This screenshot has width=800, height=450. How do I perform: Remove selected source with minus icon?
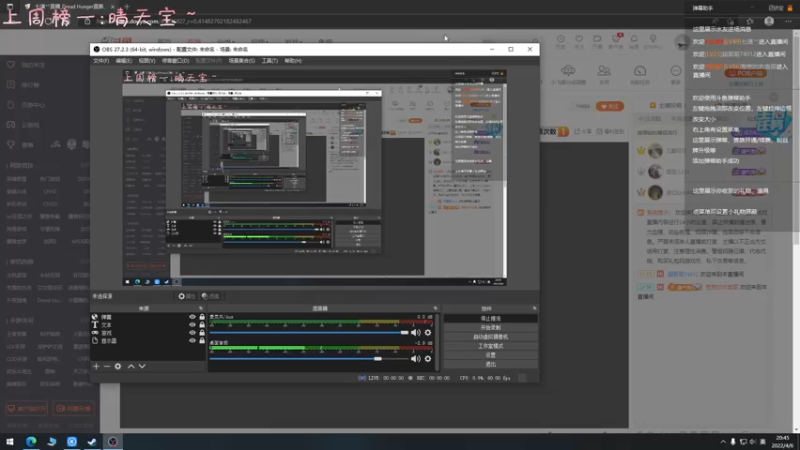tap(107, 366)
